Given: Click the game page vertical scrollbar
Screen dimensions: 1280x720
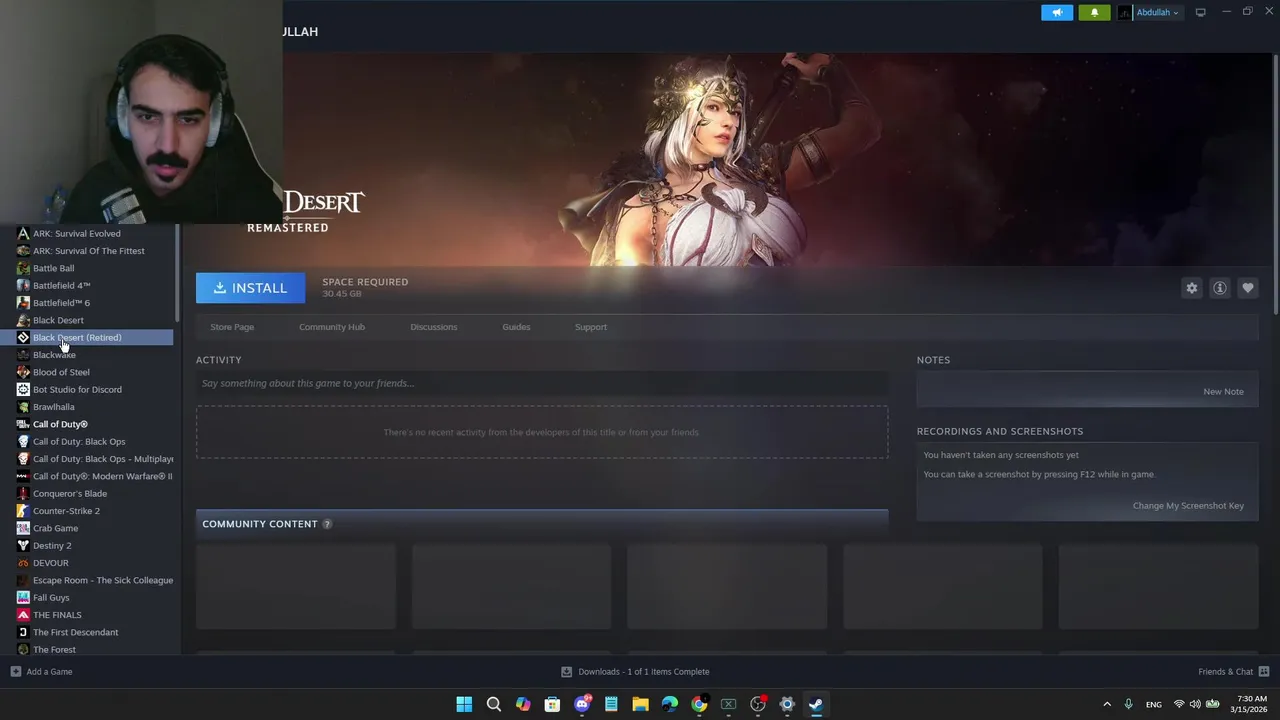Looking at the screenshot, I should [1275, 185].
